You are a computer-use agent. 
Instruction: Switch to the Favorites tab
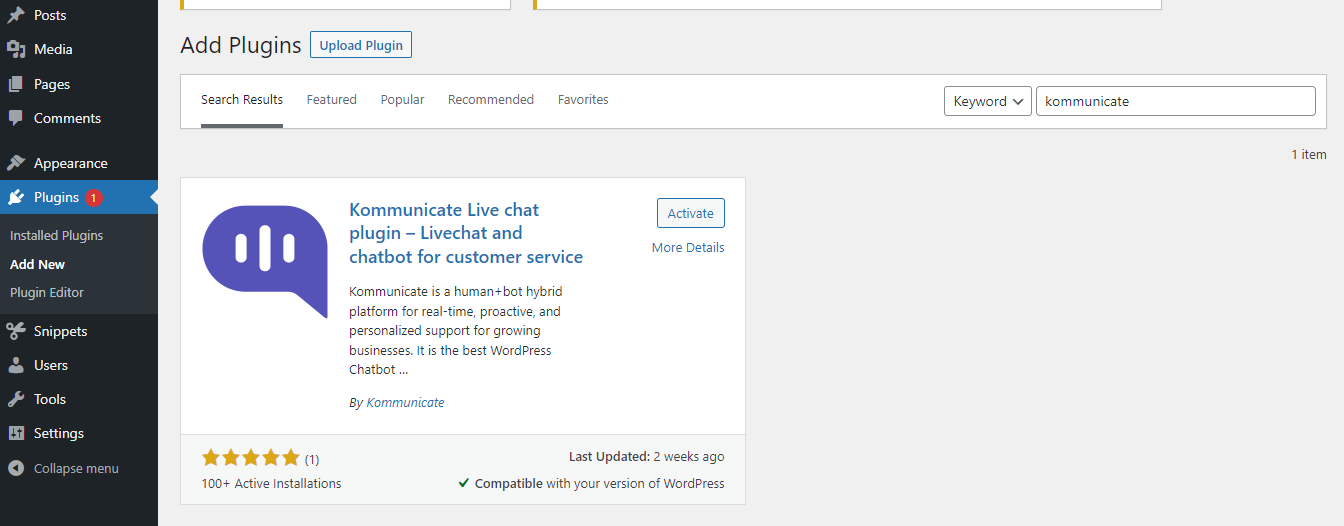click(x=583, y=100)
